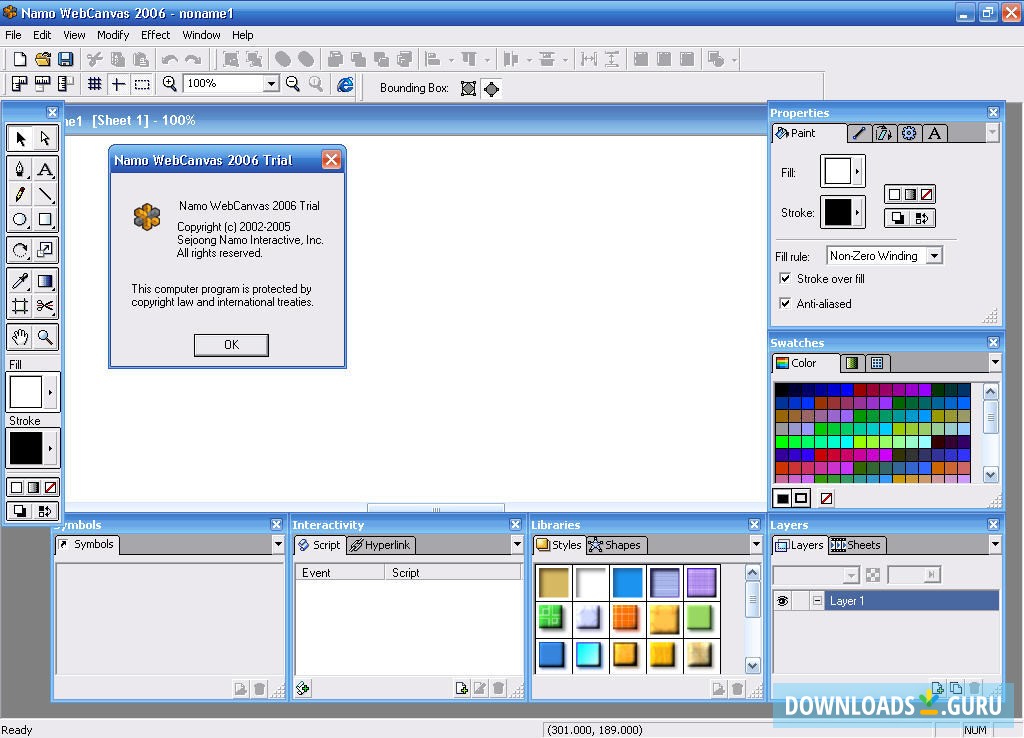Pick the Eyedropper tool

[x=20, y=282]
